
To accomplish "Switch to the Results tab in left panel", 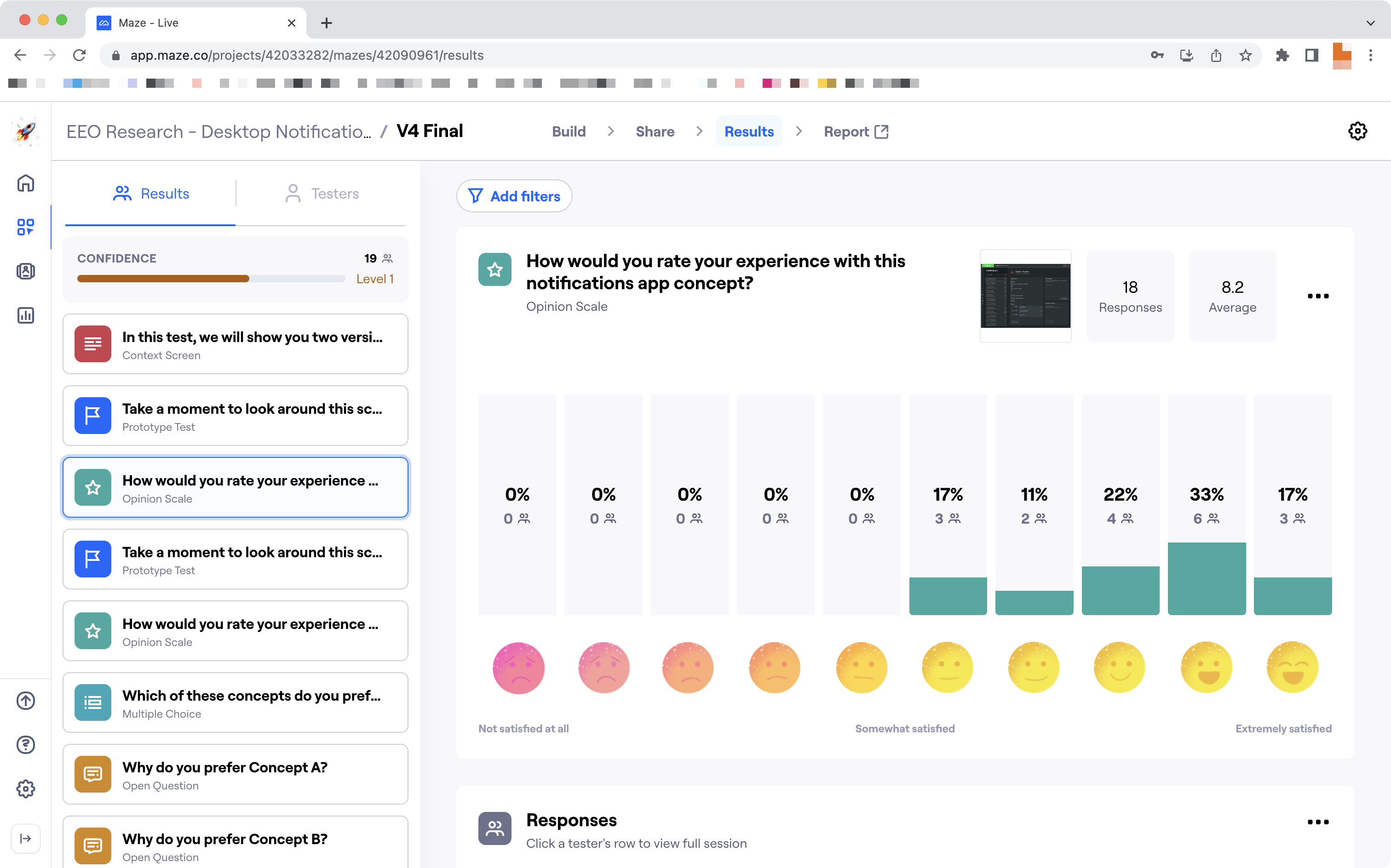I will coord(150,194).
